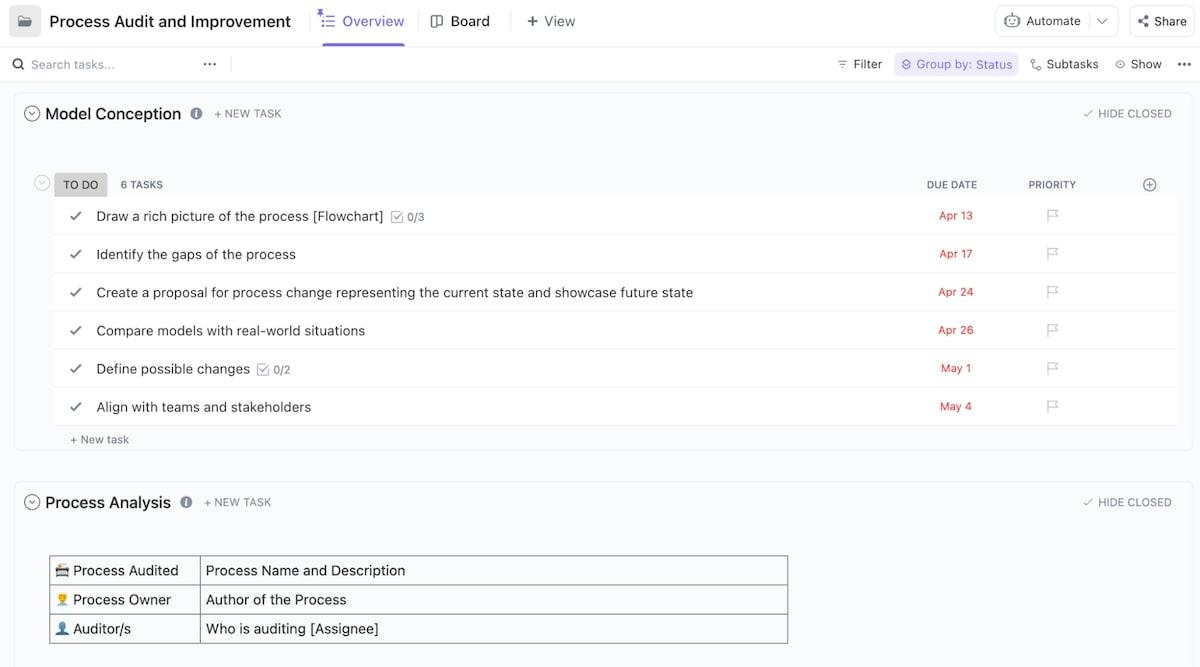
Task: Open subtask checklist on Draw a rich picture task
Action: pyautogui.click(x=407, y=217)
